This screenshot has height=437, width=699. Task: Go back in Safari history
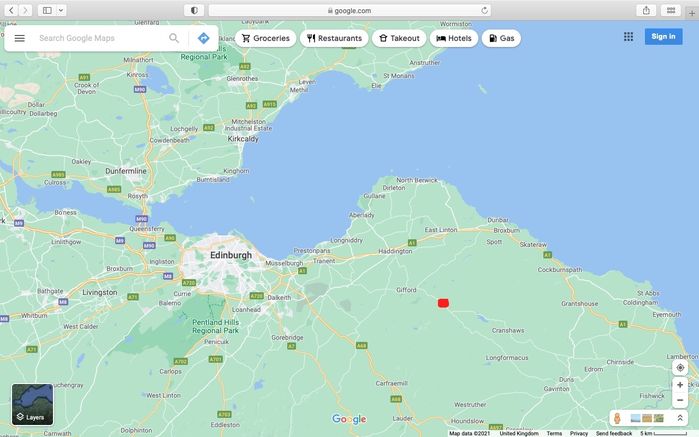click(11, 10)
